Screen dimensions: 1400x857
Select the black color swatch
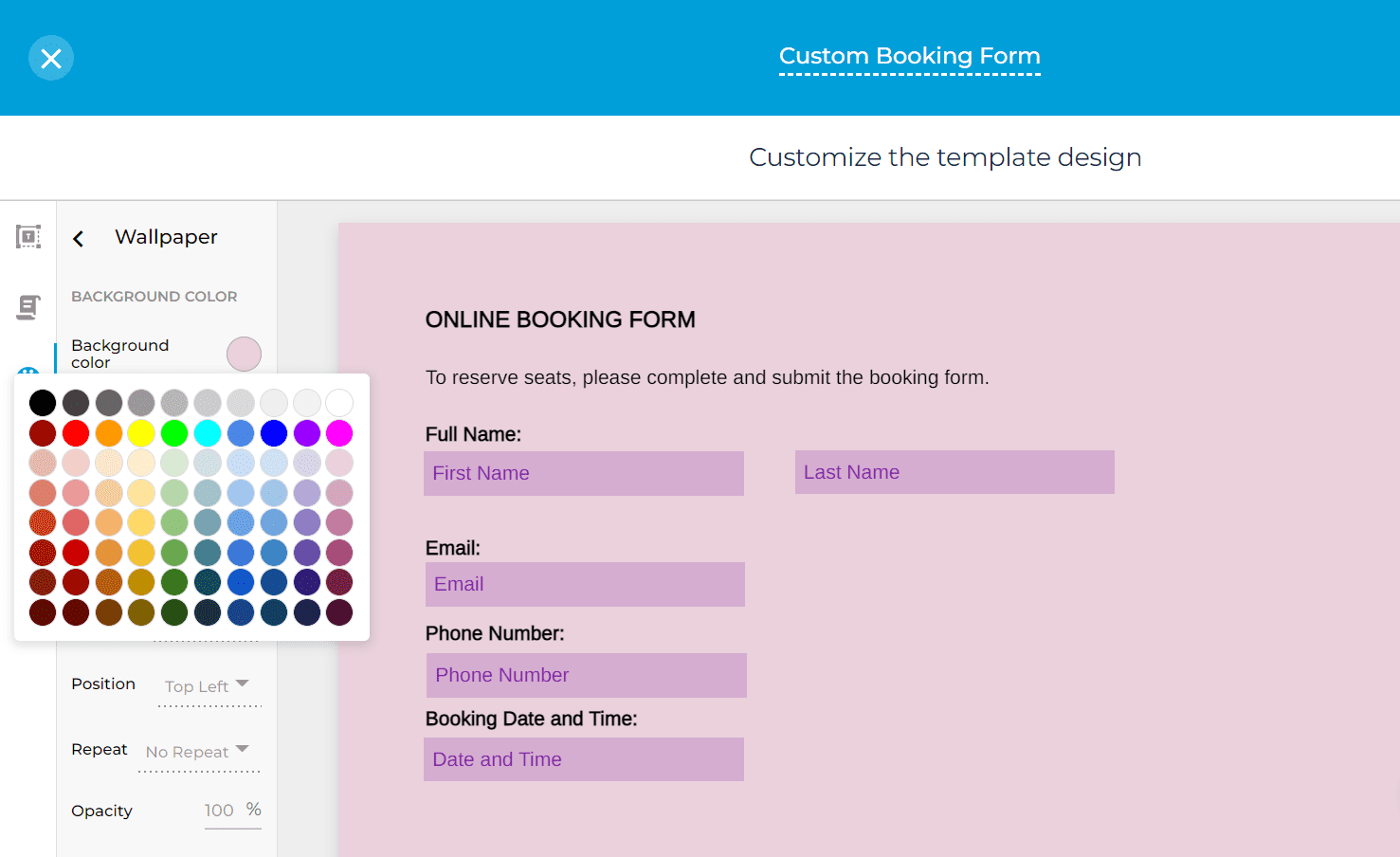click(42, 402)
